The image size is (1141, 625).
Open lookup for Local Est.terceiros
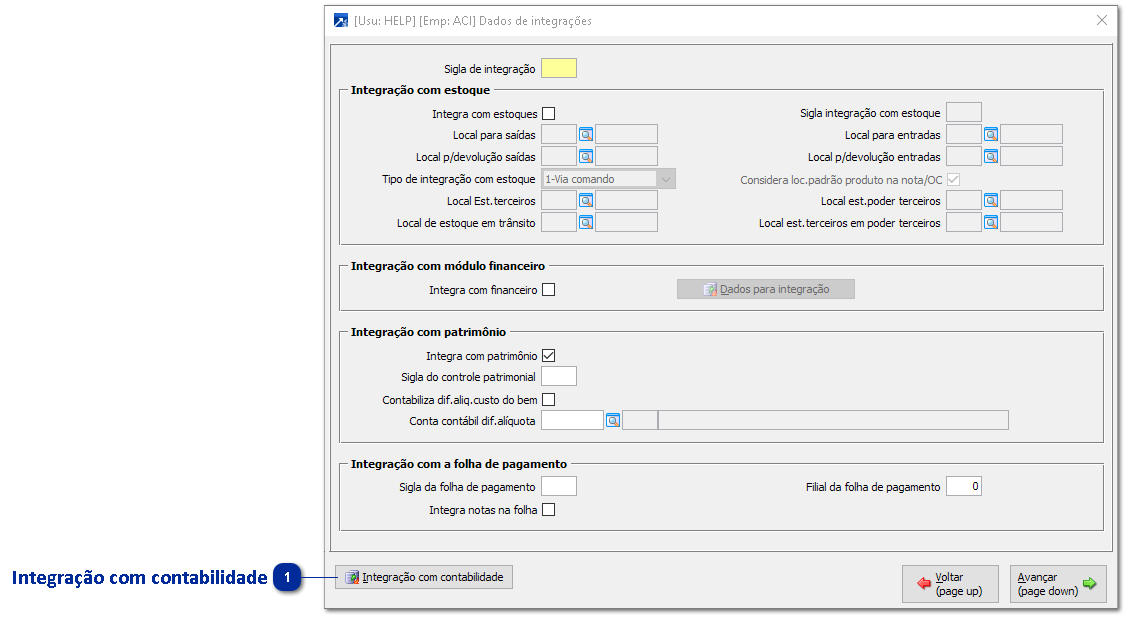586,201
